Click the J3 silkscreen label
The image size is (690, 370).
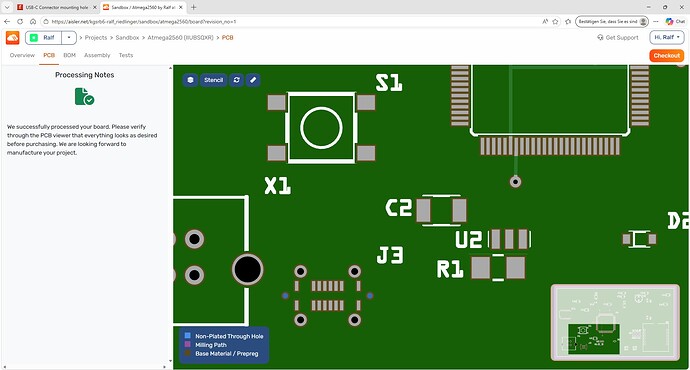coord(390,255)
